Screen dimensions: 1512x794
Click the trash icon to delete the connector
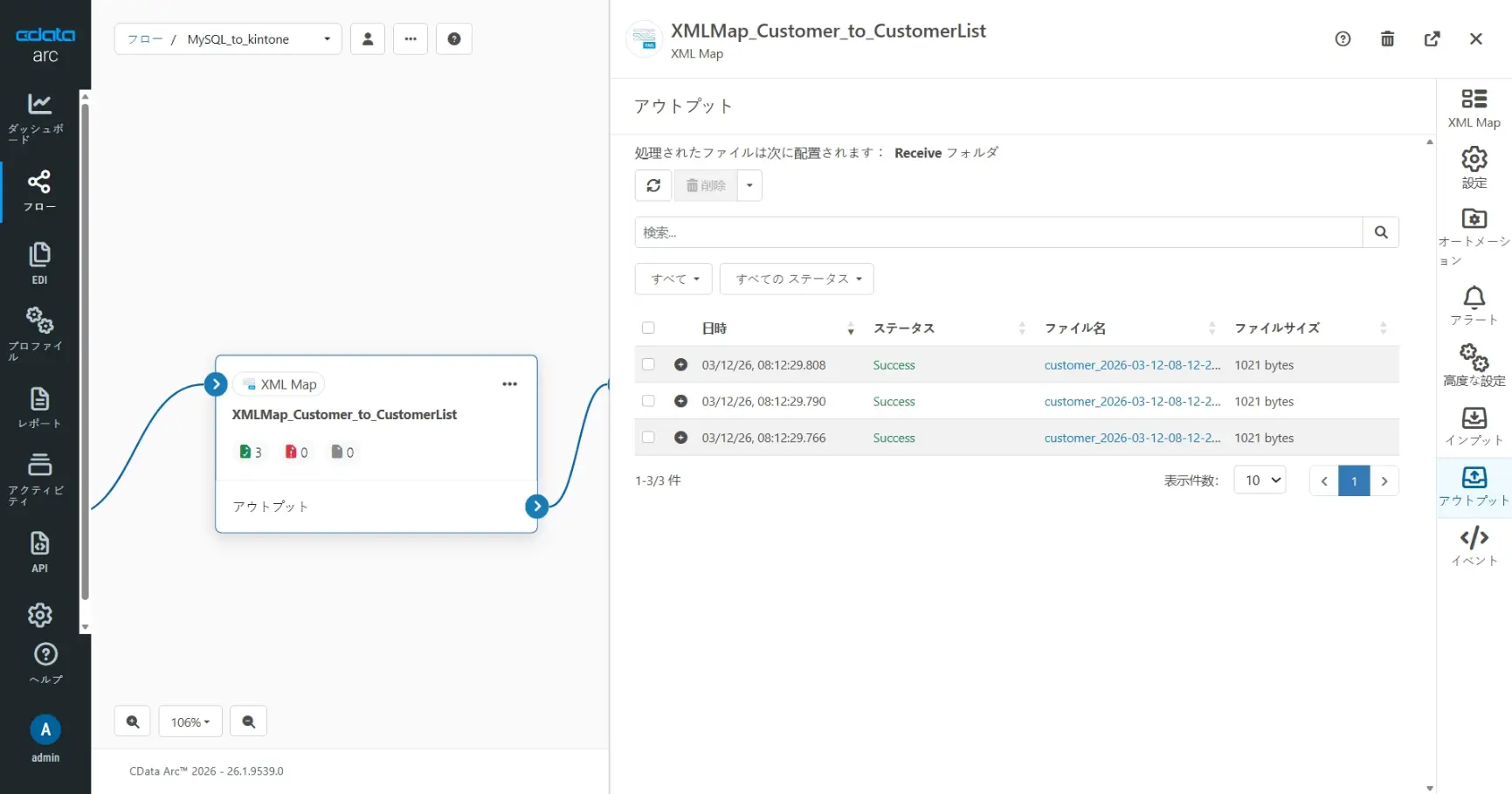pos(1387,39)
